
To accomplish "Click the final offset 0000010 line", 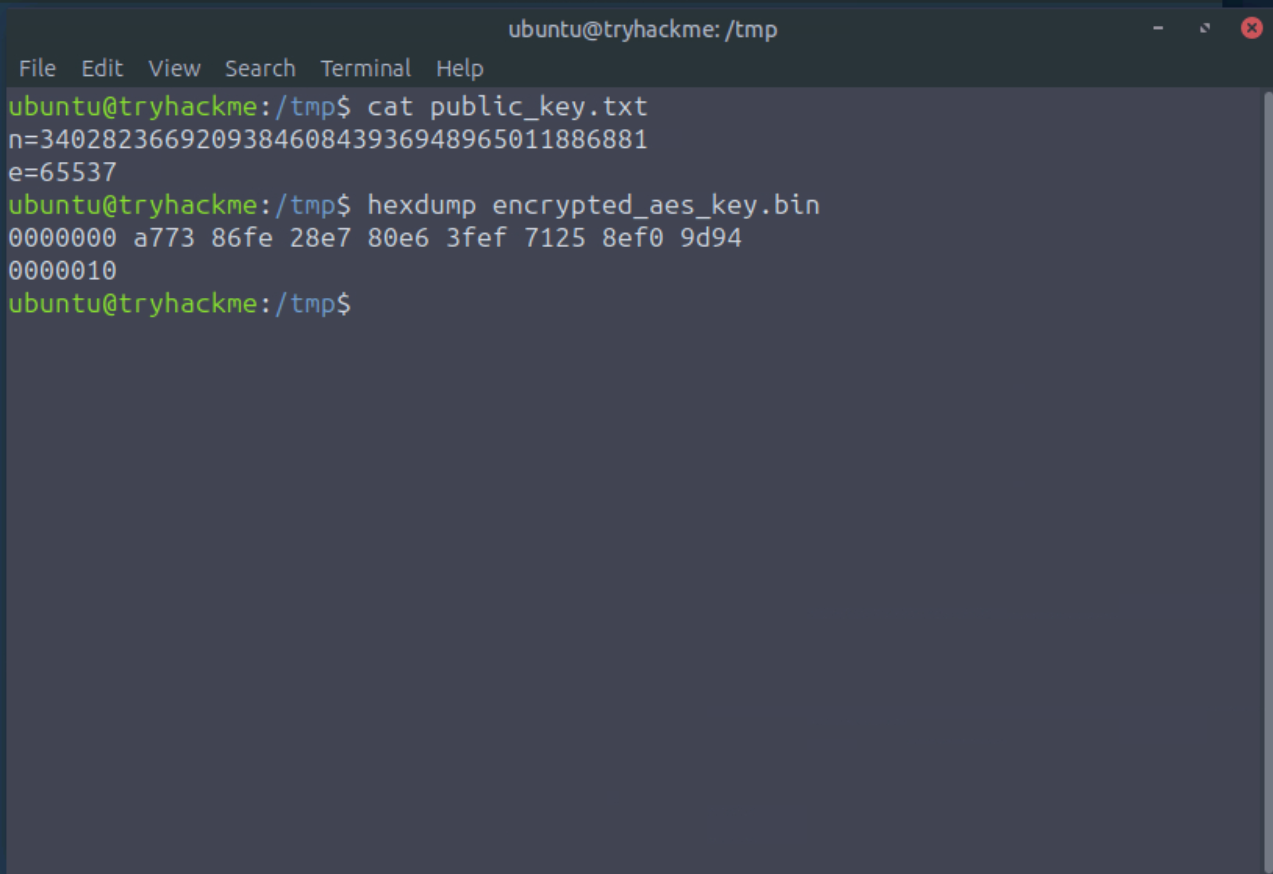I will click(x=63, y=270).
